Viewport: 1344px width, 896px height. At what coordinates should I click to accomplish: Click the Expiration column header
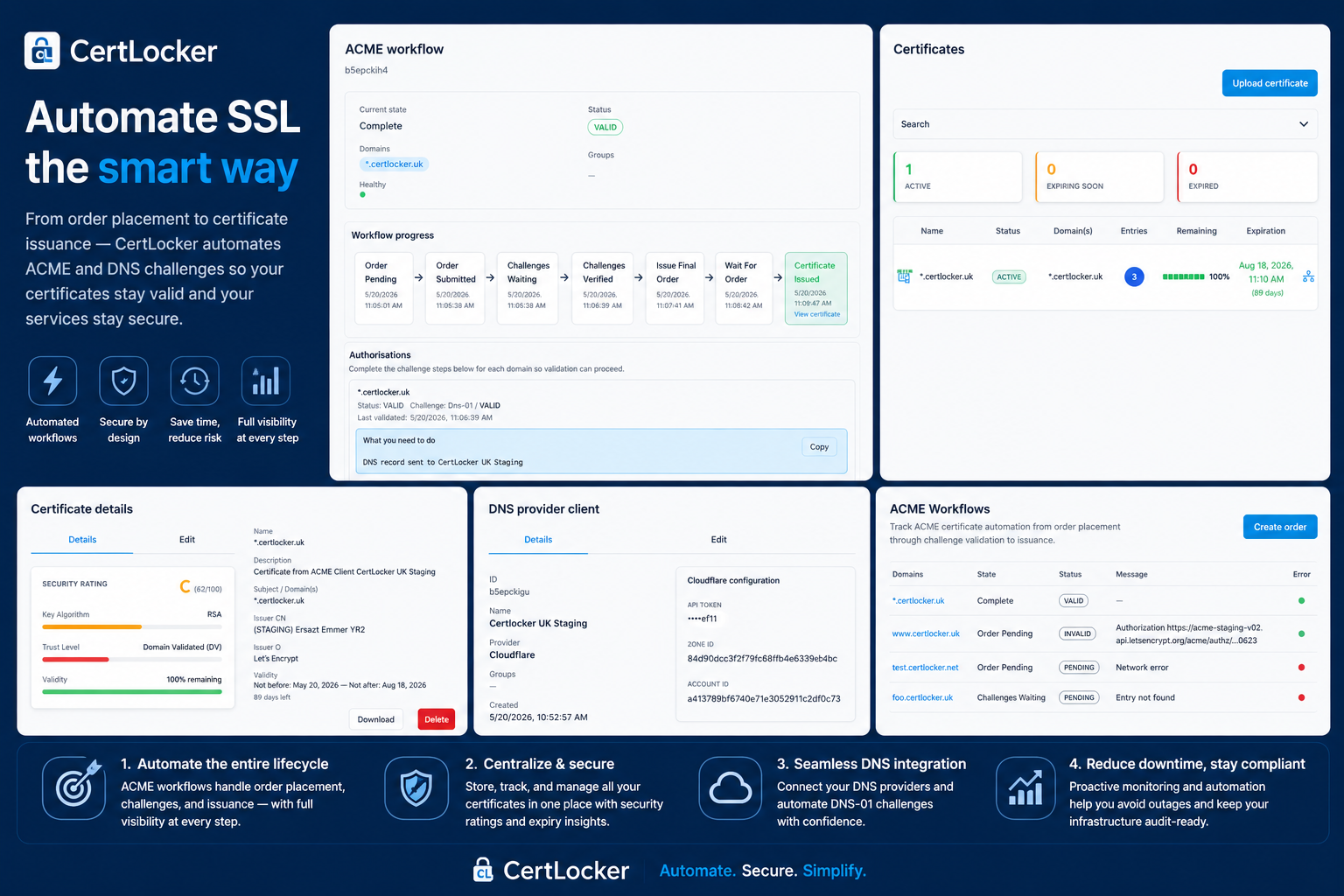point(1265,231)
